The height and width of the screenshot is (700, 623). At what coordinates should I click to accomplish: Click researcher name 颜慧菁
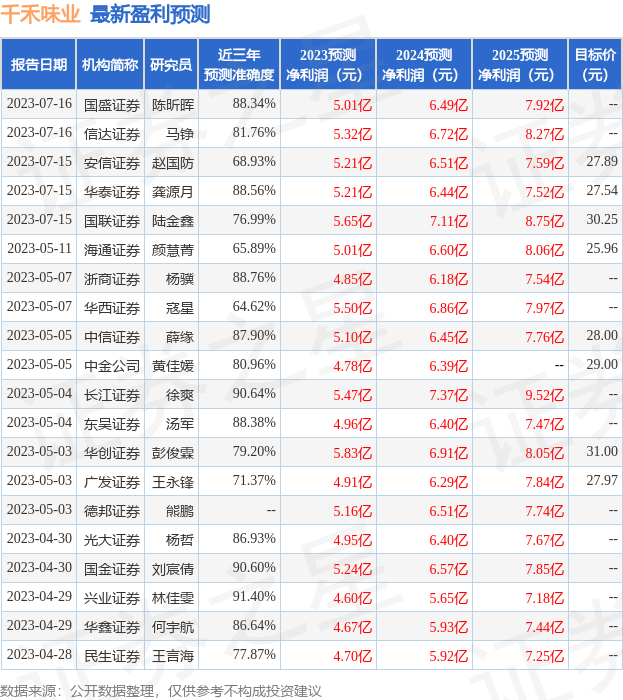[173, 250]
